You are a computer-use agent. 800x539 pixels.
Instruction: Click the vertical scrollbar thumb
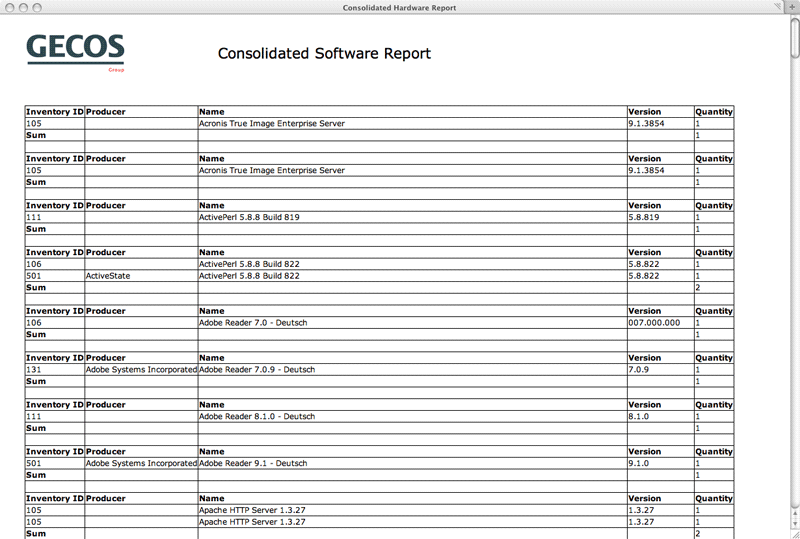[795, 37]
